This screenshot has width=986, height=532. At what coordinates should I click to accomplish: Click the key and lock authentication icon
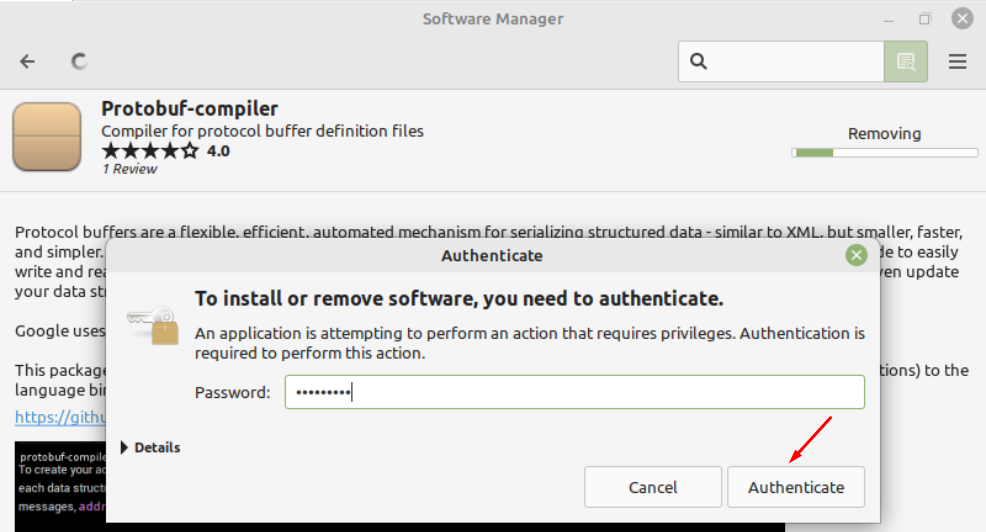[x=153, y=326]
